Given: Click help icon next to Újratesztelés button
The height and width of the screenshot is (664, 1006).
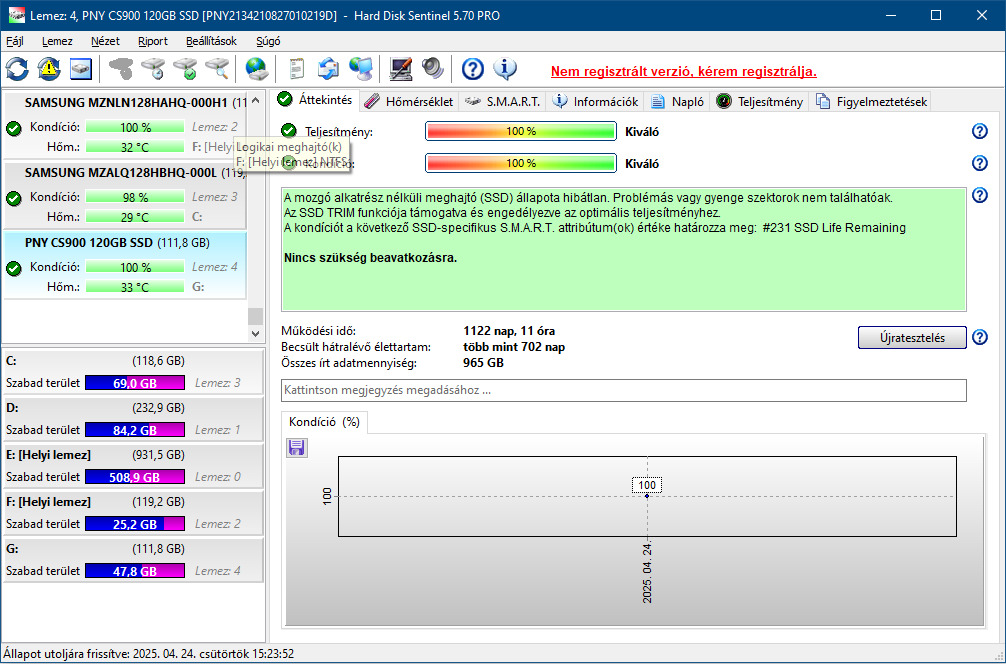Looking at the screenshot, I should pos(980,337).
